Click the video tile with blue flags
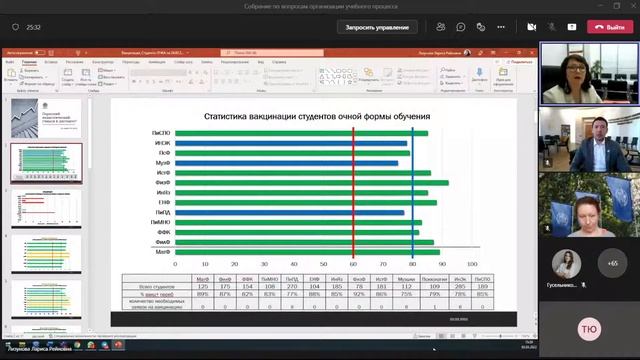The height and width of the screenshot is (360, 640). pyautogui.click(x=589, y=205)
